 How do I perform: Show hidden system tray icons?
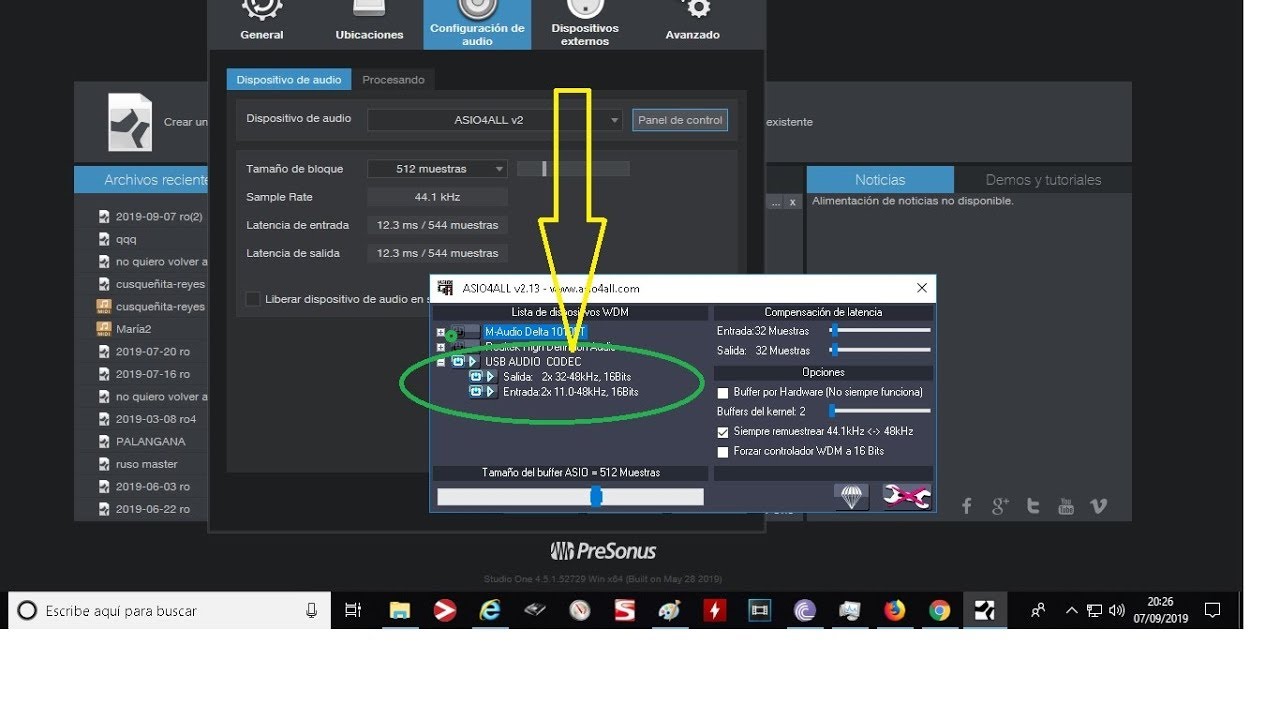(x=1071, y=610)
